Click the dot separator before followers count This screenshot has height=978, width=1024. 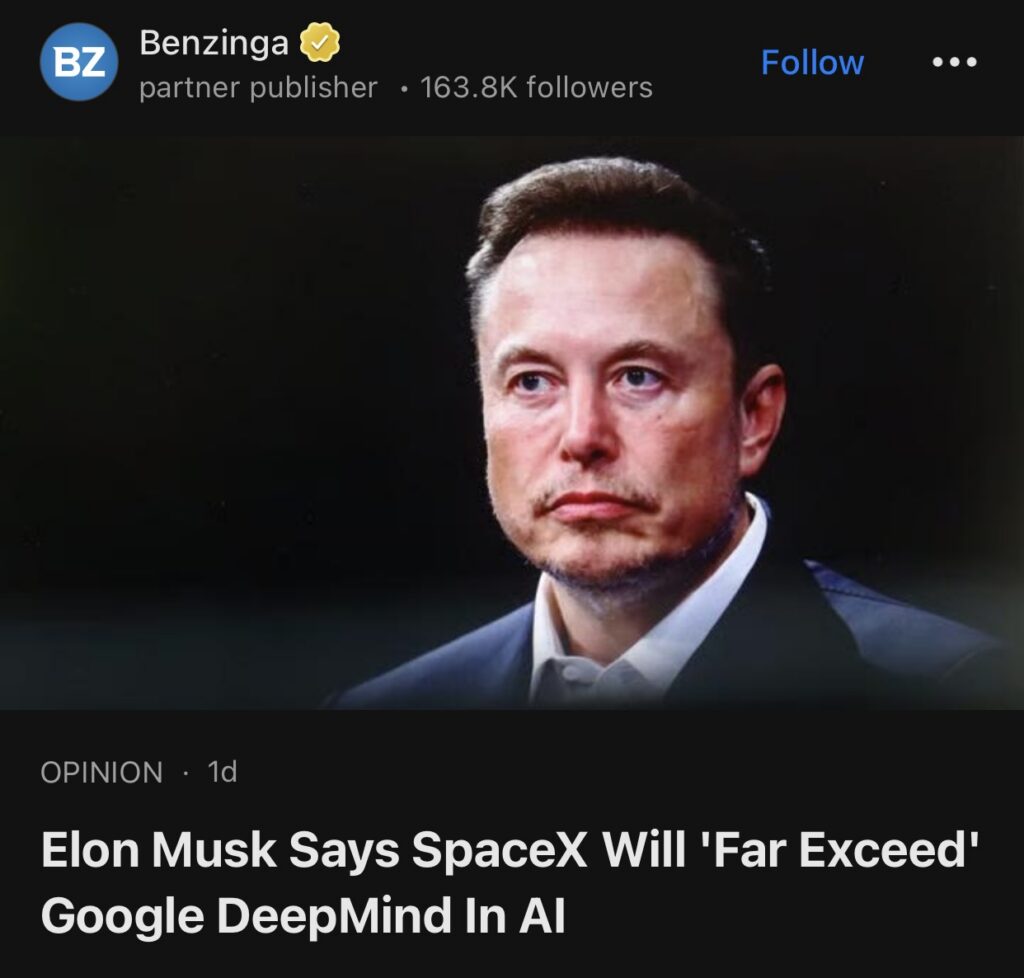405,89
